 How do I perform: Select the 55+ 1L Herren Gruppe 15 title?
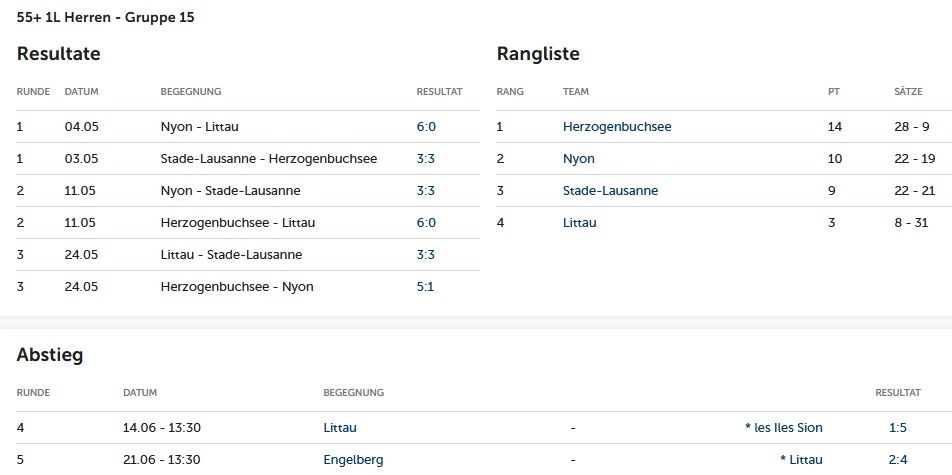[x=106, y=18]
